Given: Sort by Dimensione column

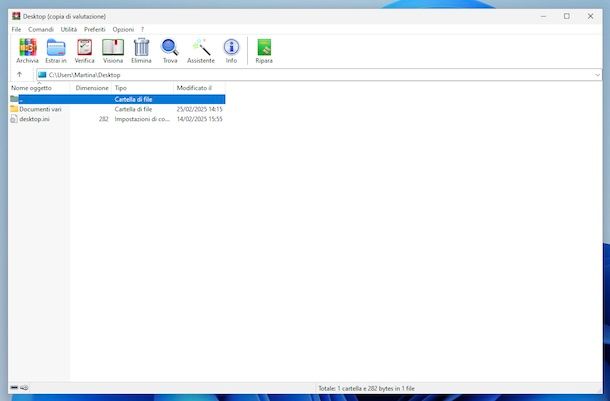Looking at the screenshot, I should point(91,88).
